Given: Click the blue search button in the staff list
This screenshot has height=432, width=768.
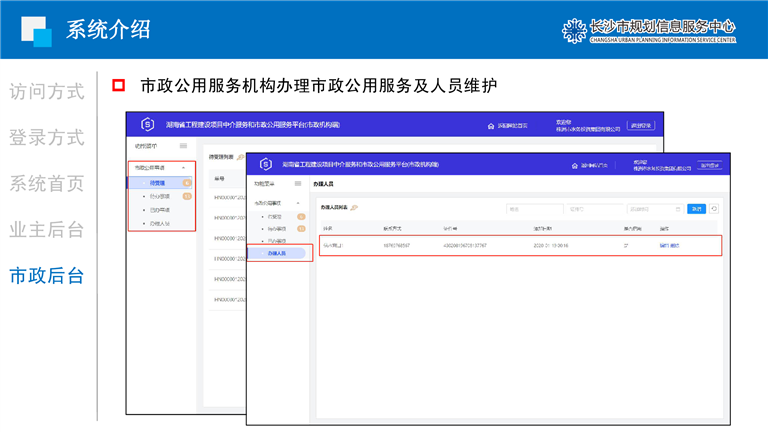Looking at the screenshot, I should click(x=696, y=209).
